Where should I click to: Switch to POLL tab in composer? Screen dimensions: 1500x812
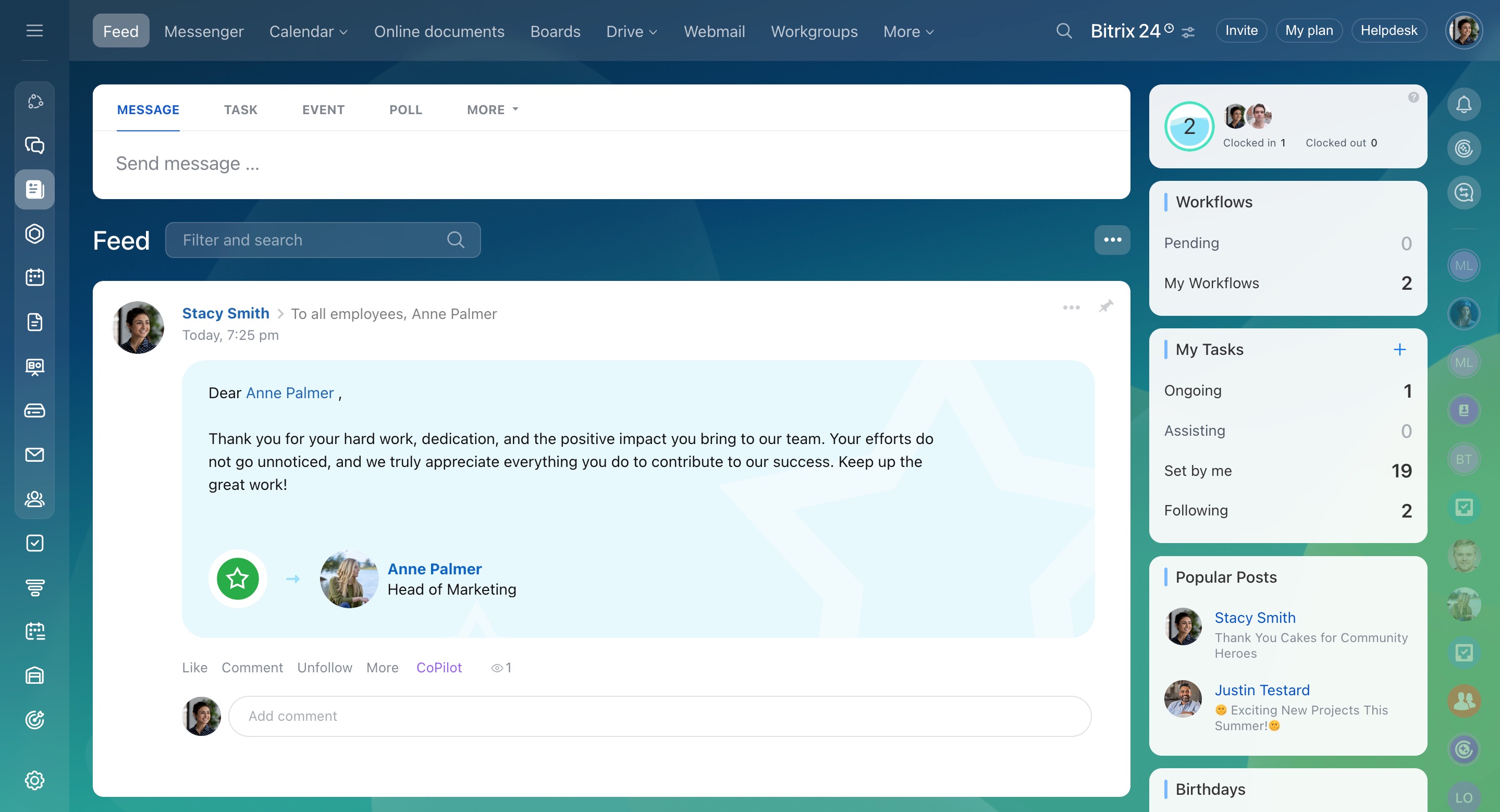[x=405, y=109]
